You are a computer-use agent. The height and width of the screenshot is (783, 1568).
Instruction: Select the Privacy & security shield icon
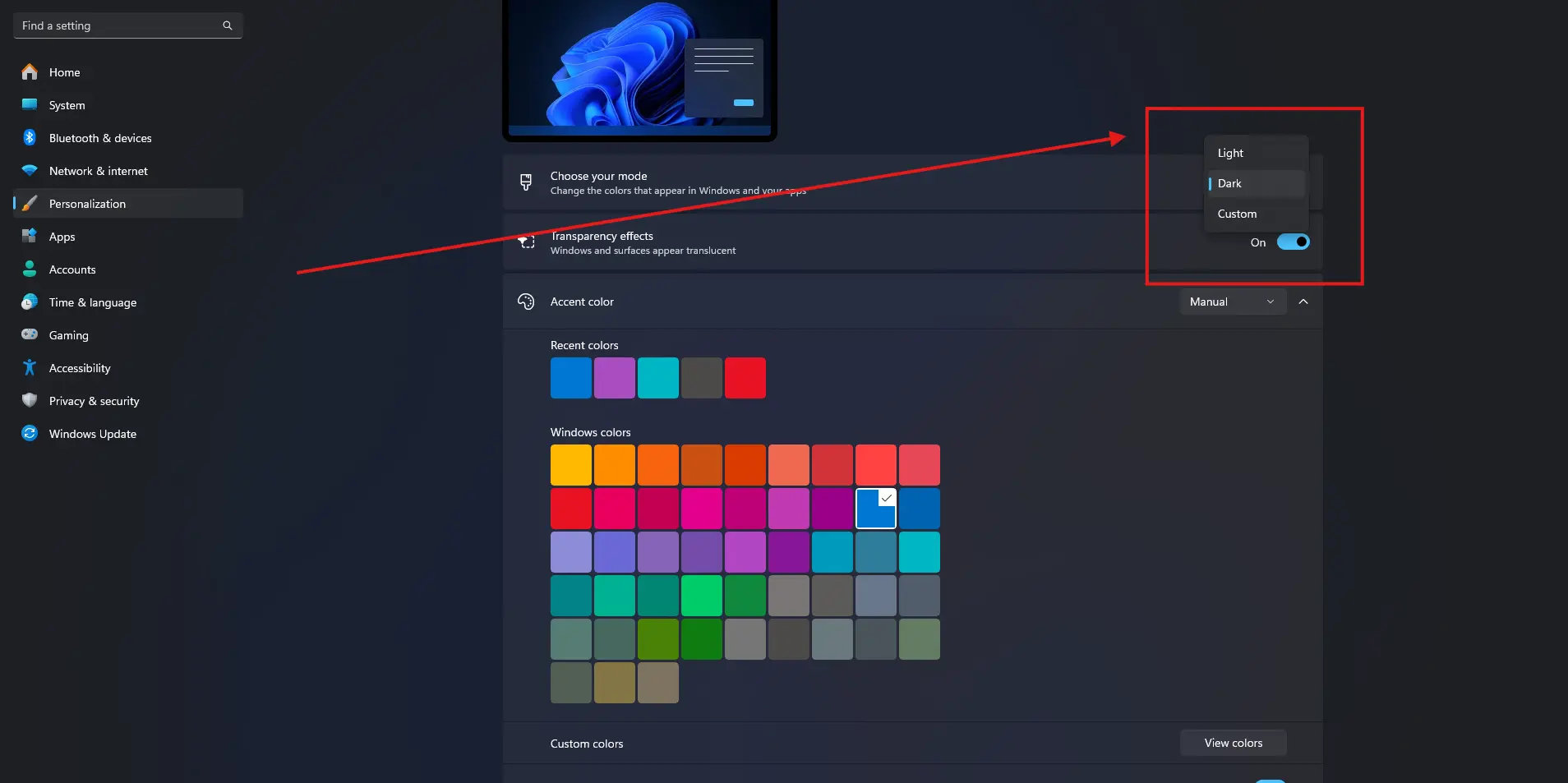[30, 400]
